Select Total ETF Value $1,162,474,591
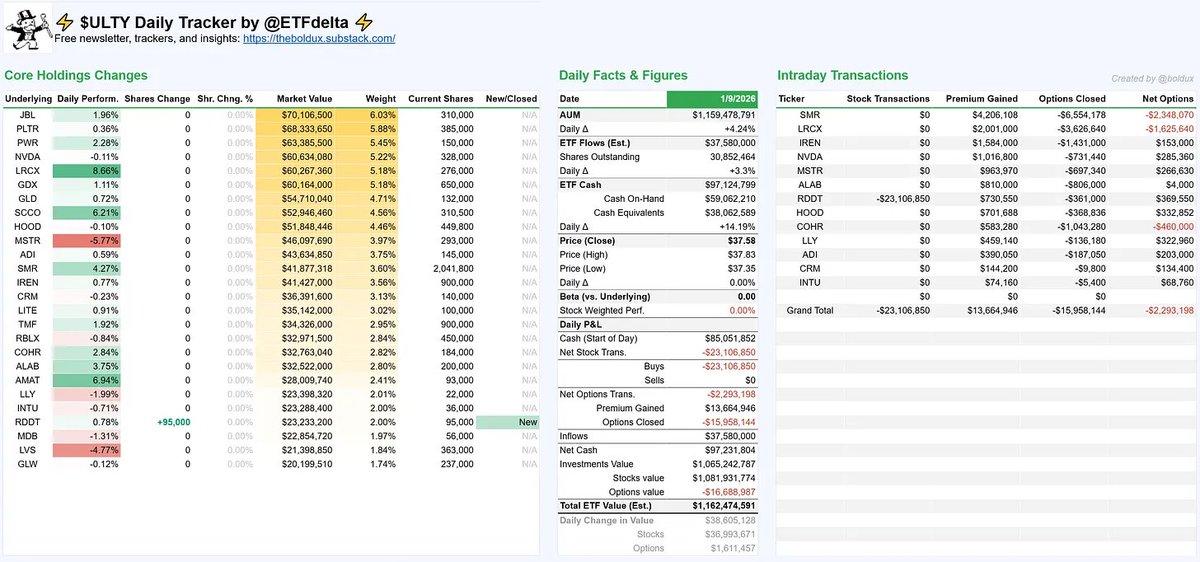This screenshot has height=562, width=1200. (726, 507)
